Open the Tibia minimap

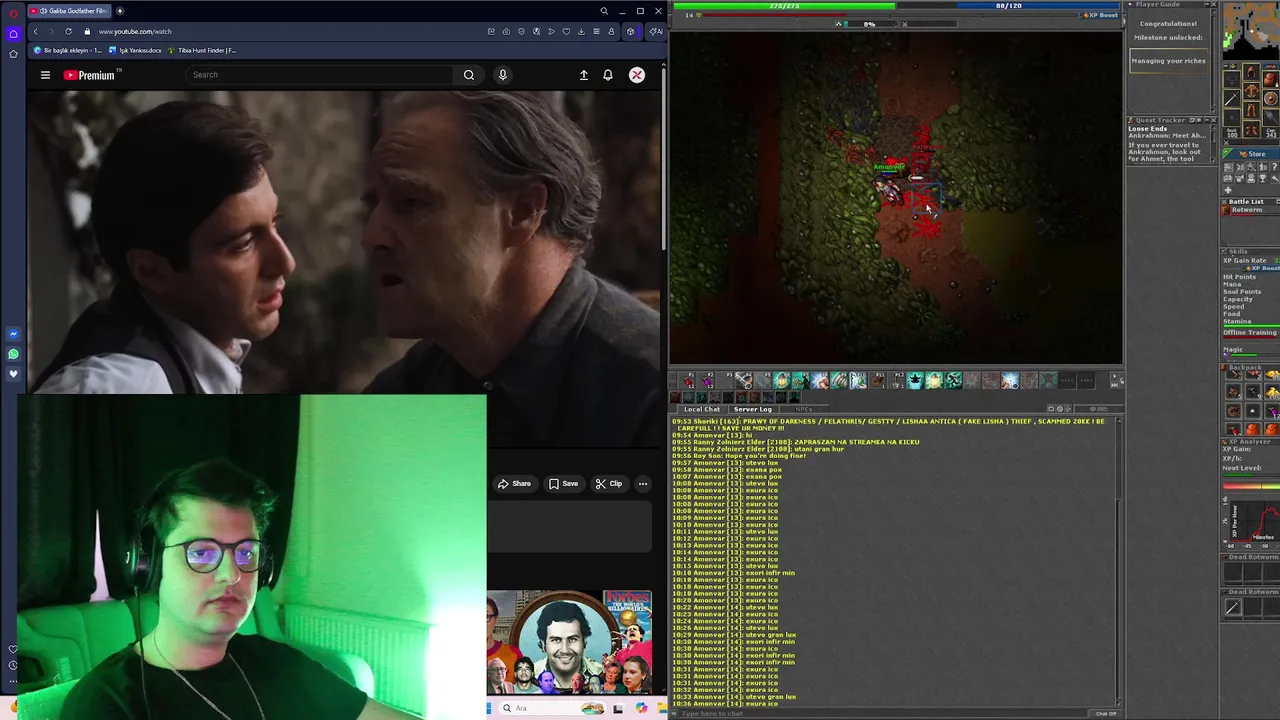(1251, 30)
